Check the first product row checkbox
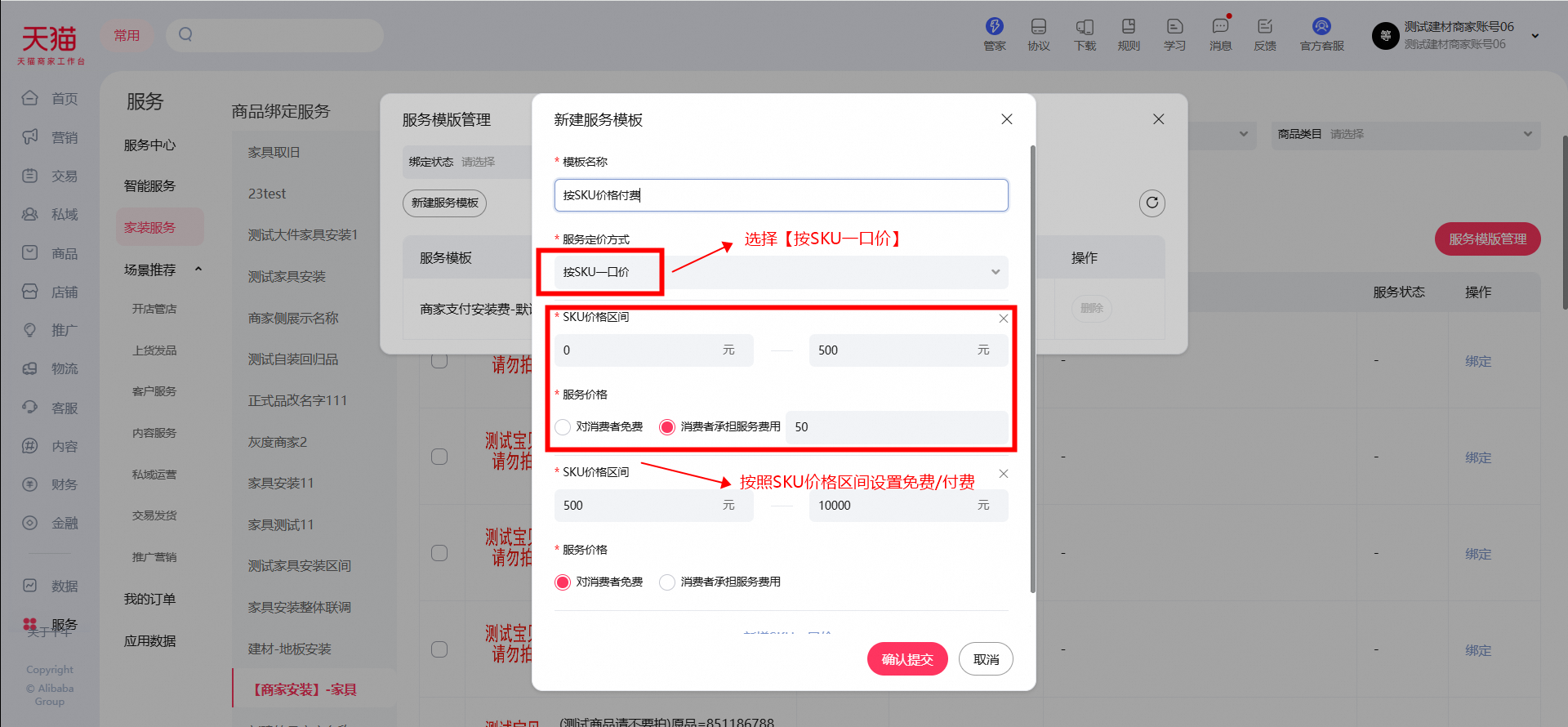This screenshot has height=727, width=1568. [x=439, y=360]
